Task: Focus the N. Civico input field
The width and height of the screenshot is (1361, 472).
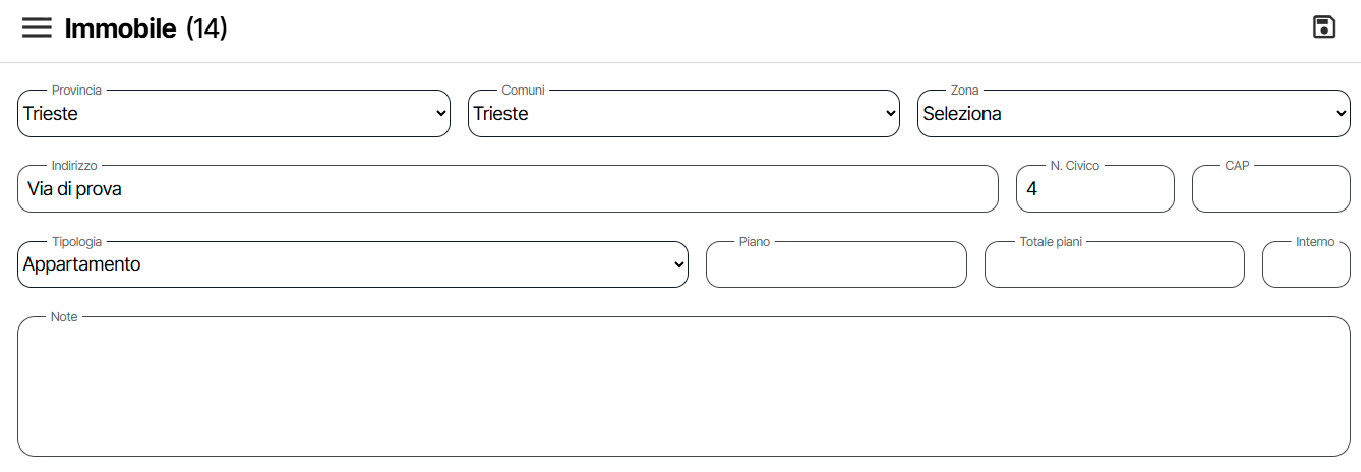Action: pos(1095,189)
